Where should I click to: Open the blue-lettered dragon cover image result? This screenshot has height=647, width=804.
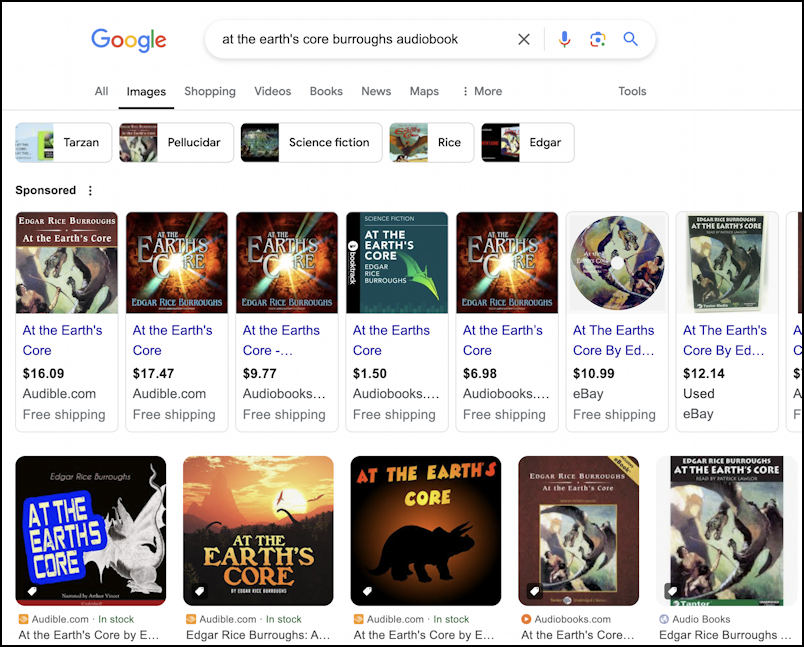click(x=91, y=531)
